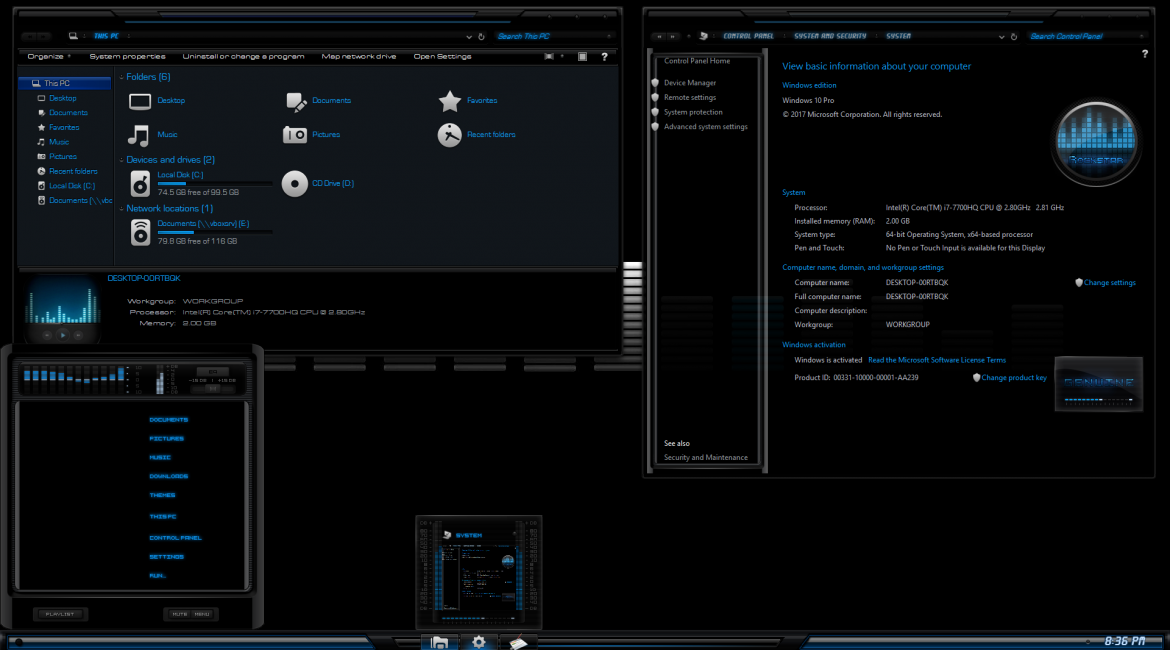Image resolution: width=1170 pixels, height=650 pixels.
Task: Click the help question mark in This PC window
Action: 604,57
